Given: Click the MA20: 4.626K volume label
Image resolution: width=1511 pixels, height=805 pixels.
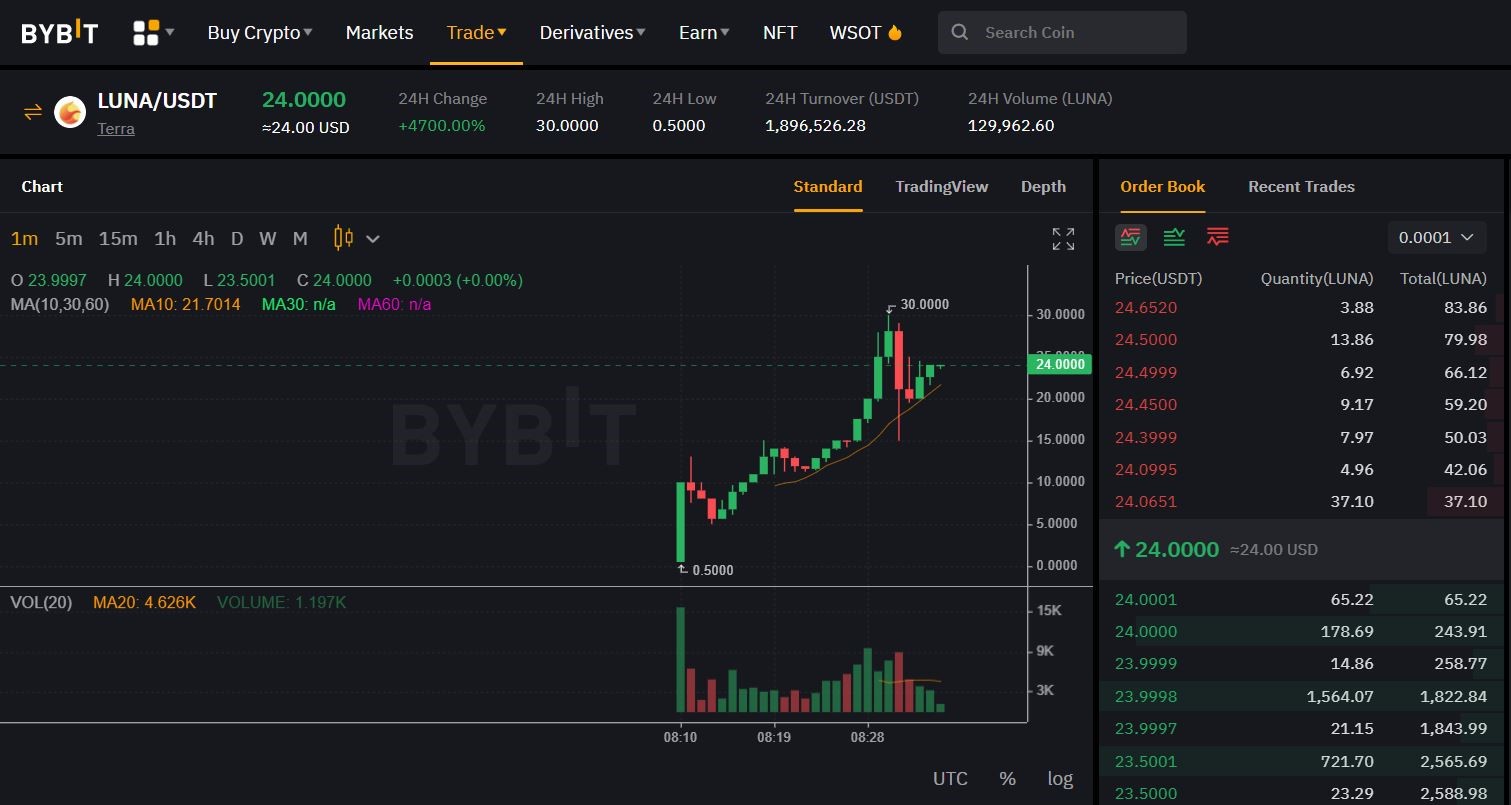Looking at the screenshot, I should tap(144, 603).
